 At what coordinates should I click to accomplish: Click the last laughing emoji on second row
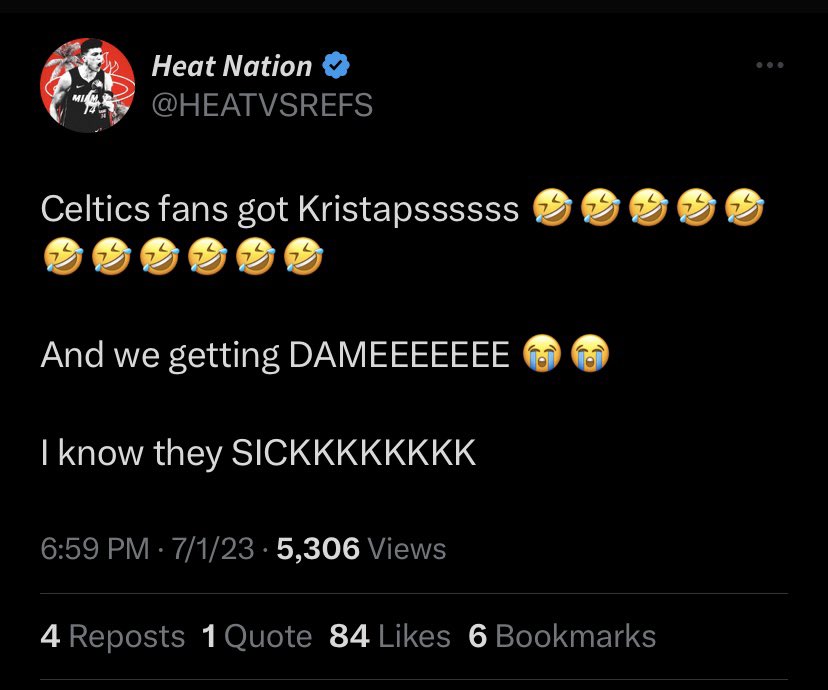coord(304,256)
